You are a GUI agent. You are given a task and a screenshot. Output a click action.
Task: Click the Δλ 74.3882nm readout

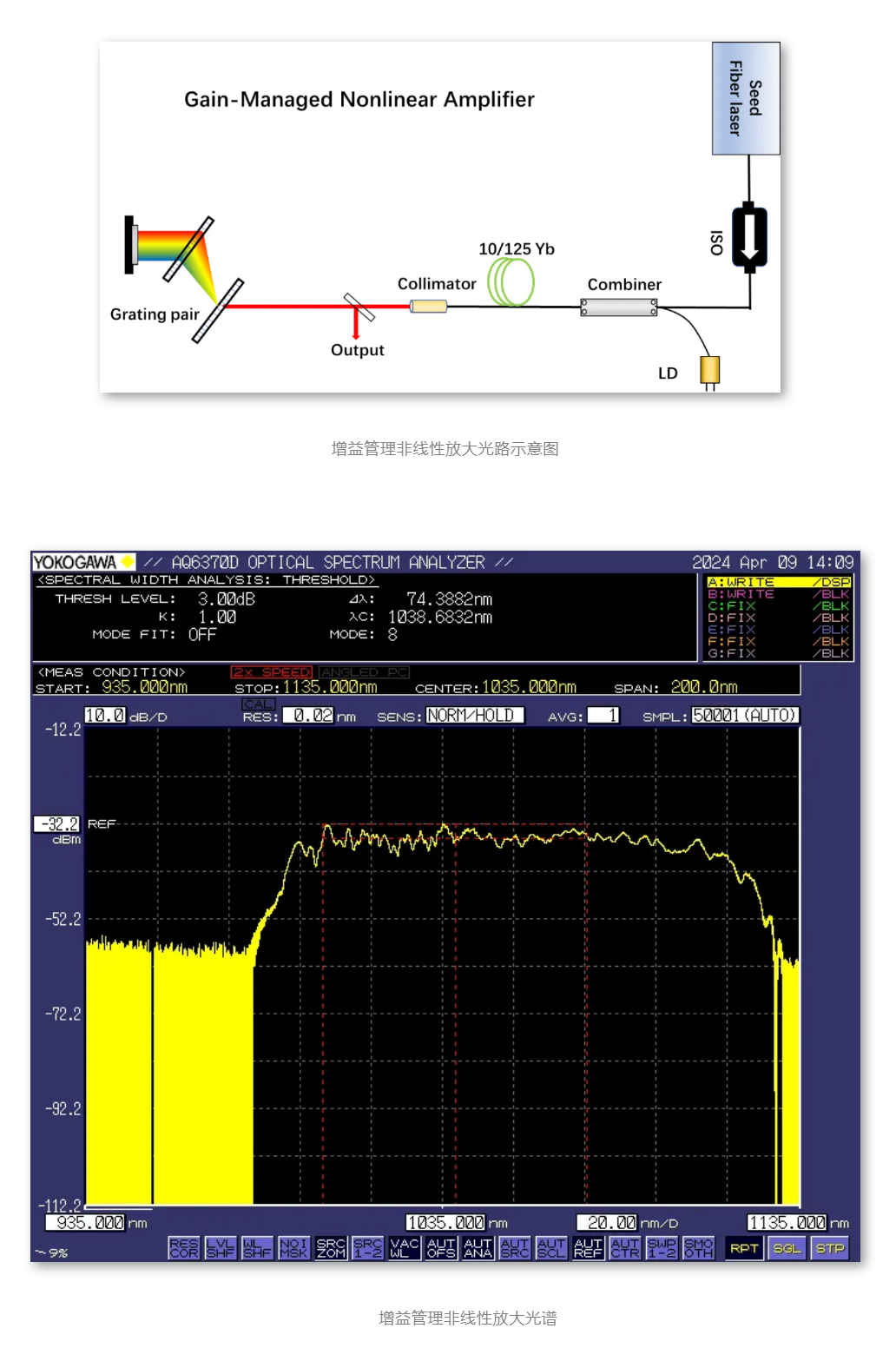[x=449, y=599]
